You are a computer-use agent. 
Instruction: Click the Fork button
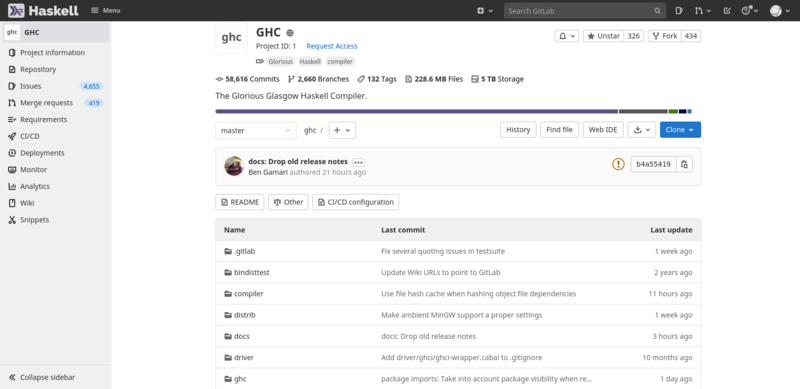coord(665,36)
